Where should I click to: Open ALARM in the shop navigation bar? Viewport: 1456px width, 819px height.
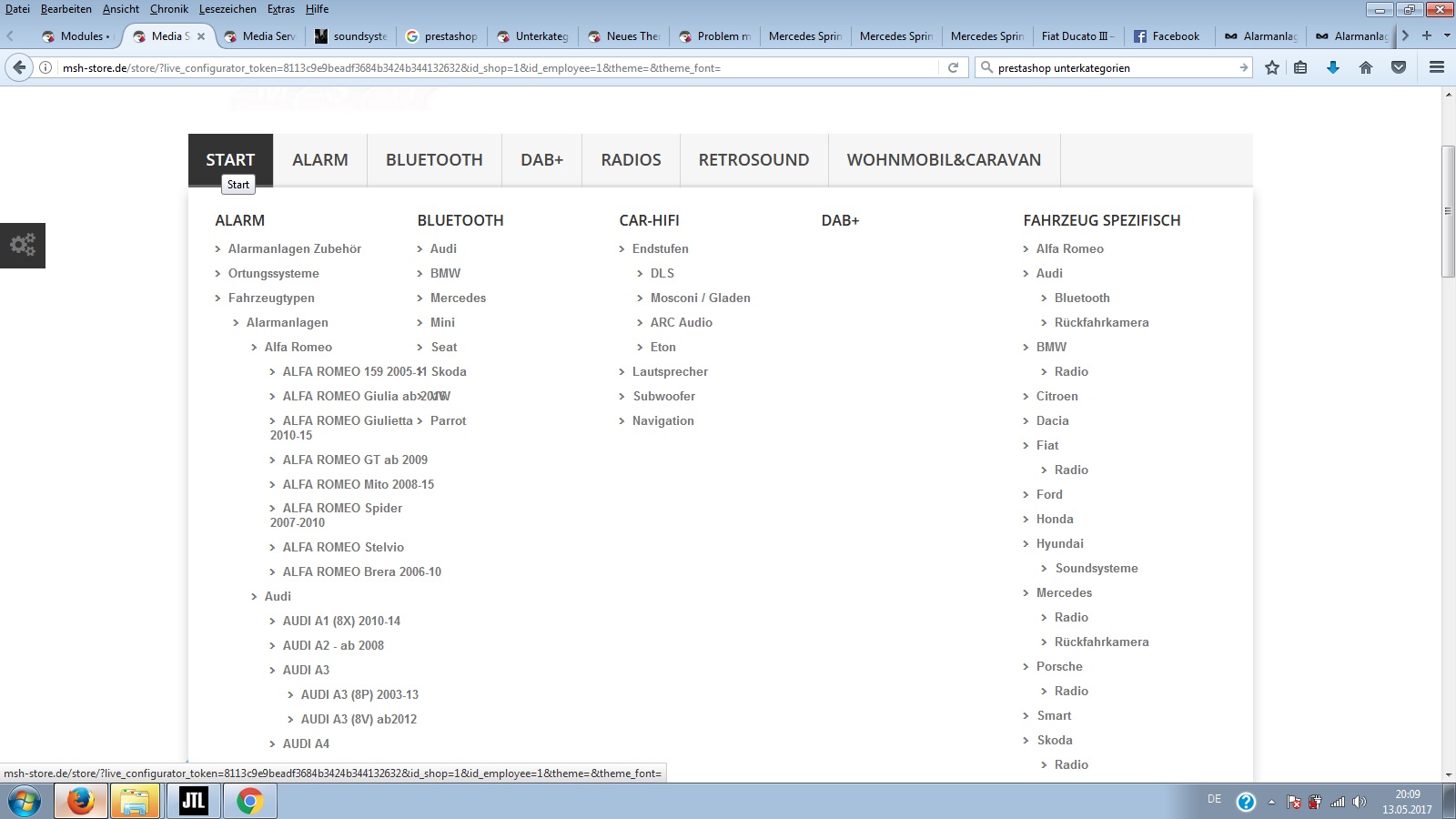(320, 160)
